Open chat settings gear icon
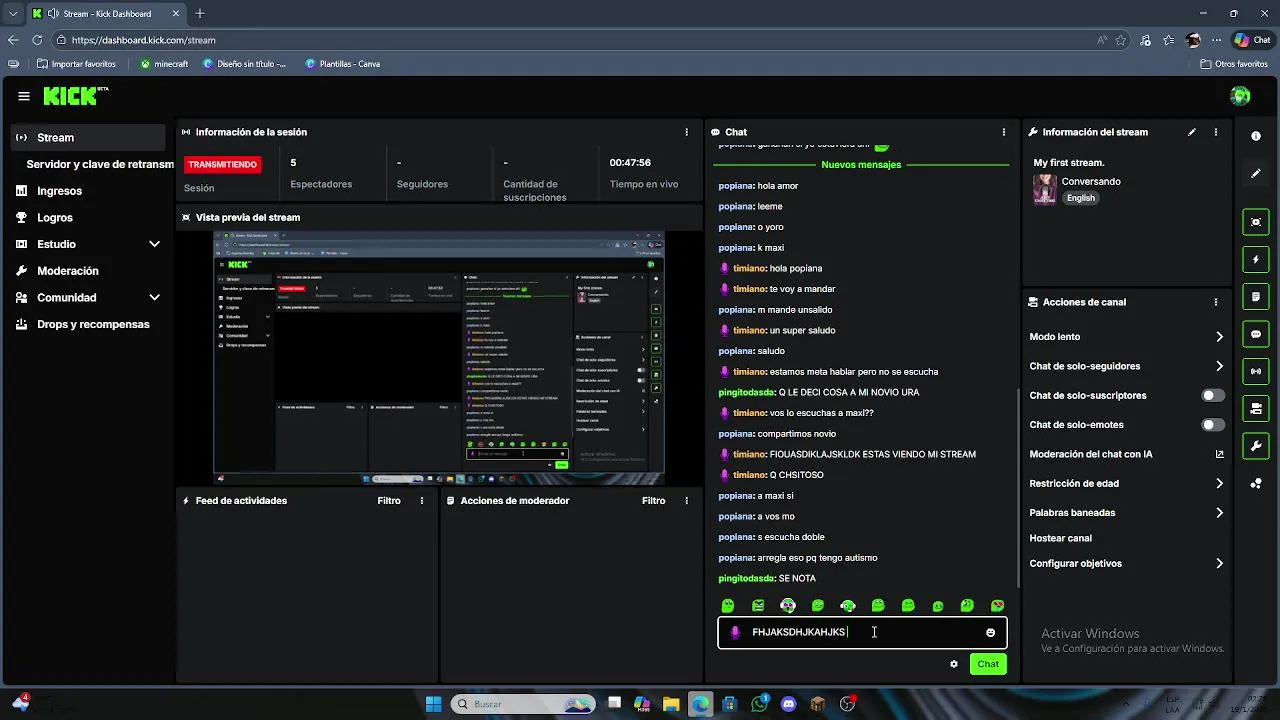The width and height of the screenshot is (1280, 720). 954,664
